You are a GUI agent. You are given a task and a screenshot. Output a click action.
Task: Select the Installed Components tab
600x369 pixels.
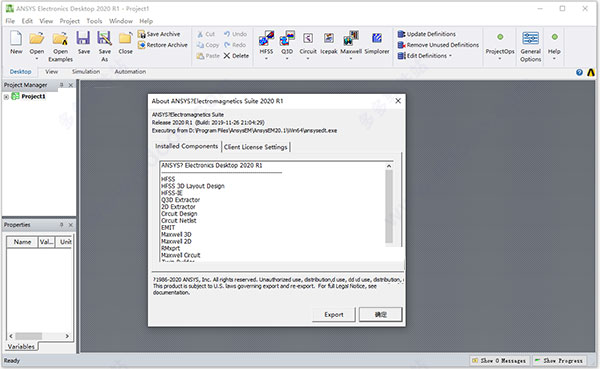pos(186,146)
